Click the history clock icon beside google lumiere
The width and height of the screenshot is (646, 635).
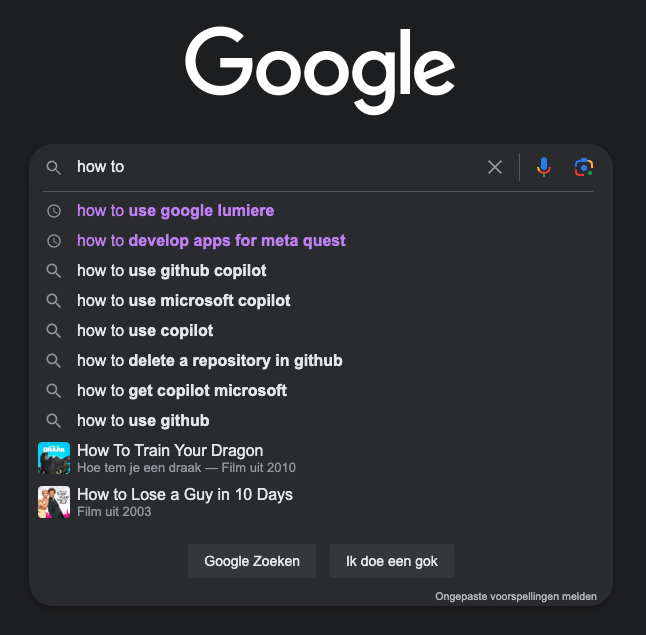tap(54, 211)
